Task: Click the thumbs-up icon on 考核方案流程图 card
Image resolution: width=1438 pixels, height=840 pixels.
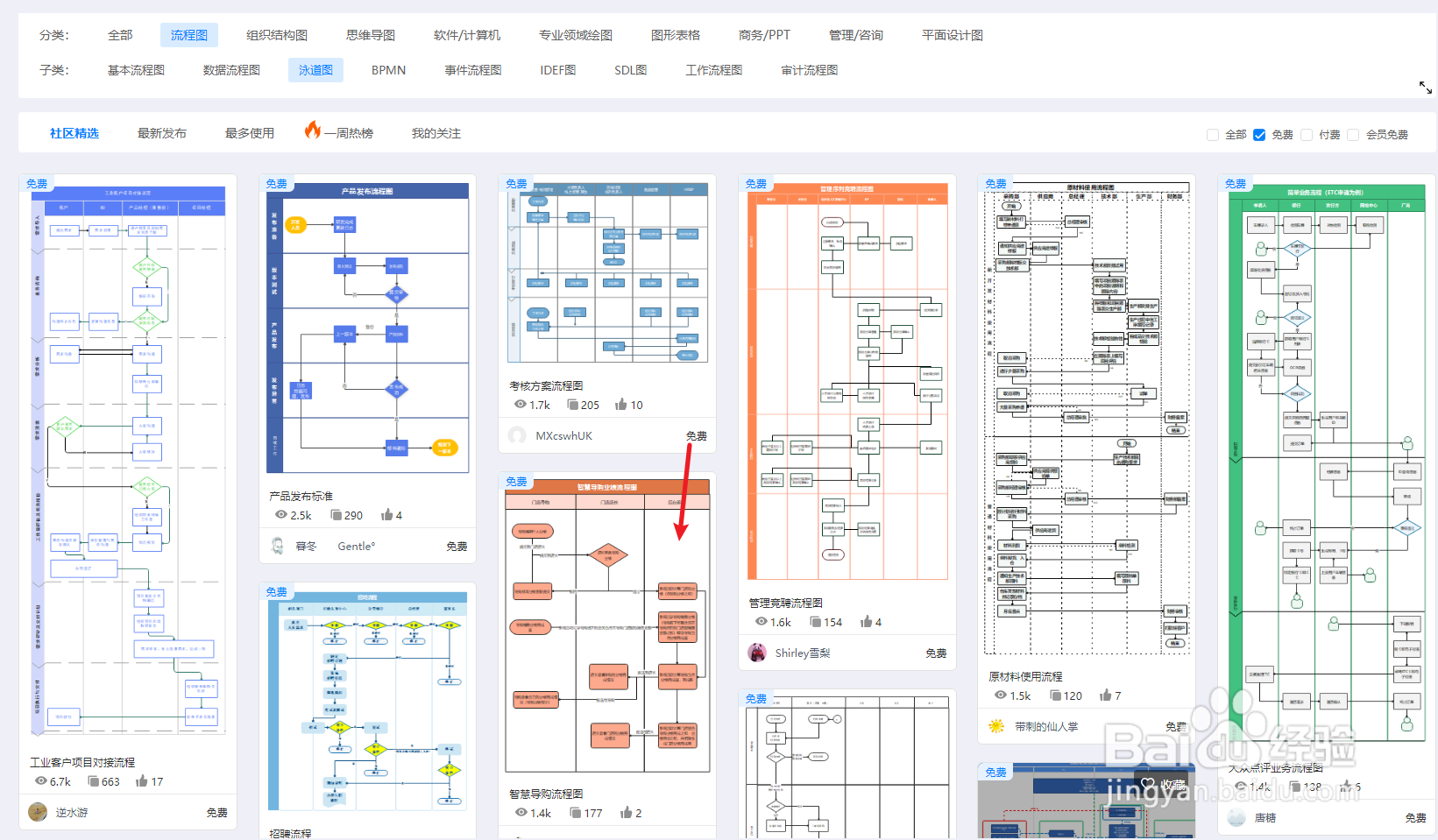Action: click(x=621, y=404)
